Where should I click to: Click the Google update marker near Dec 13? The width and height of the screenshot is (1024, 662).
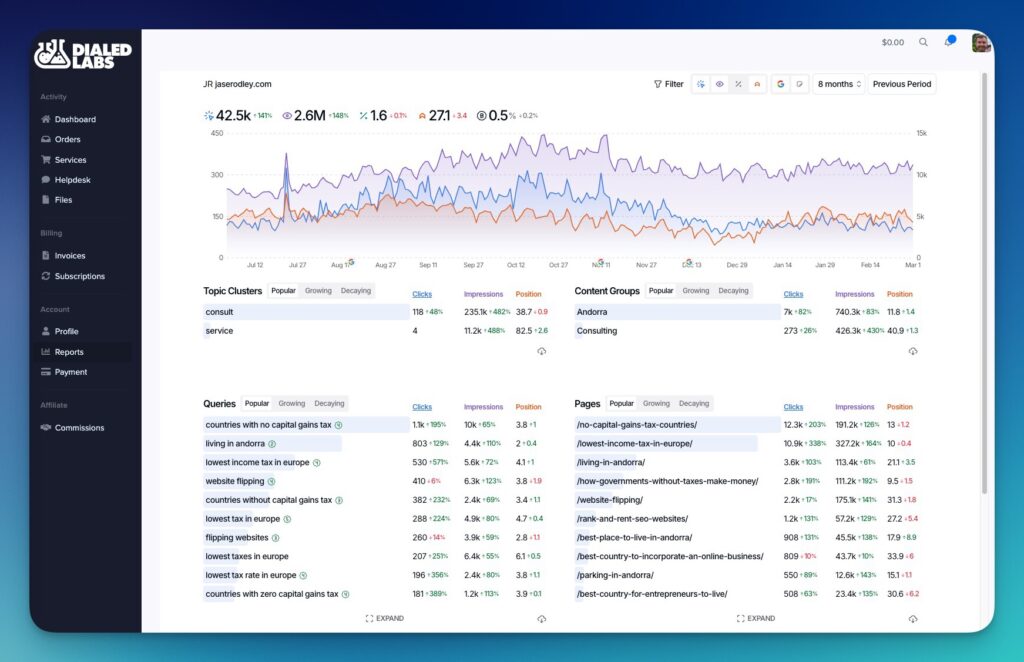pyautogui.click(x=688, y=262)
